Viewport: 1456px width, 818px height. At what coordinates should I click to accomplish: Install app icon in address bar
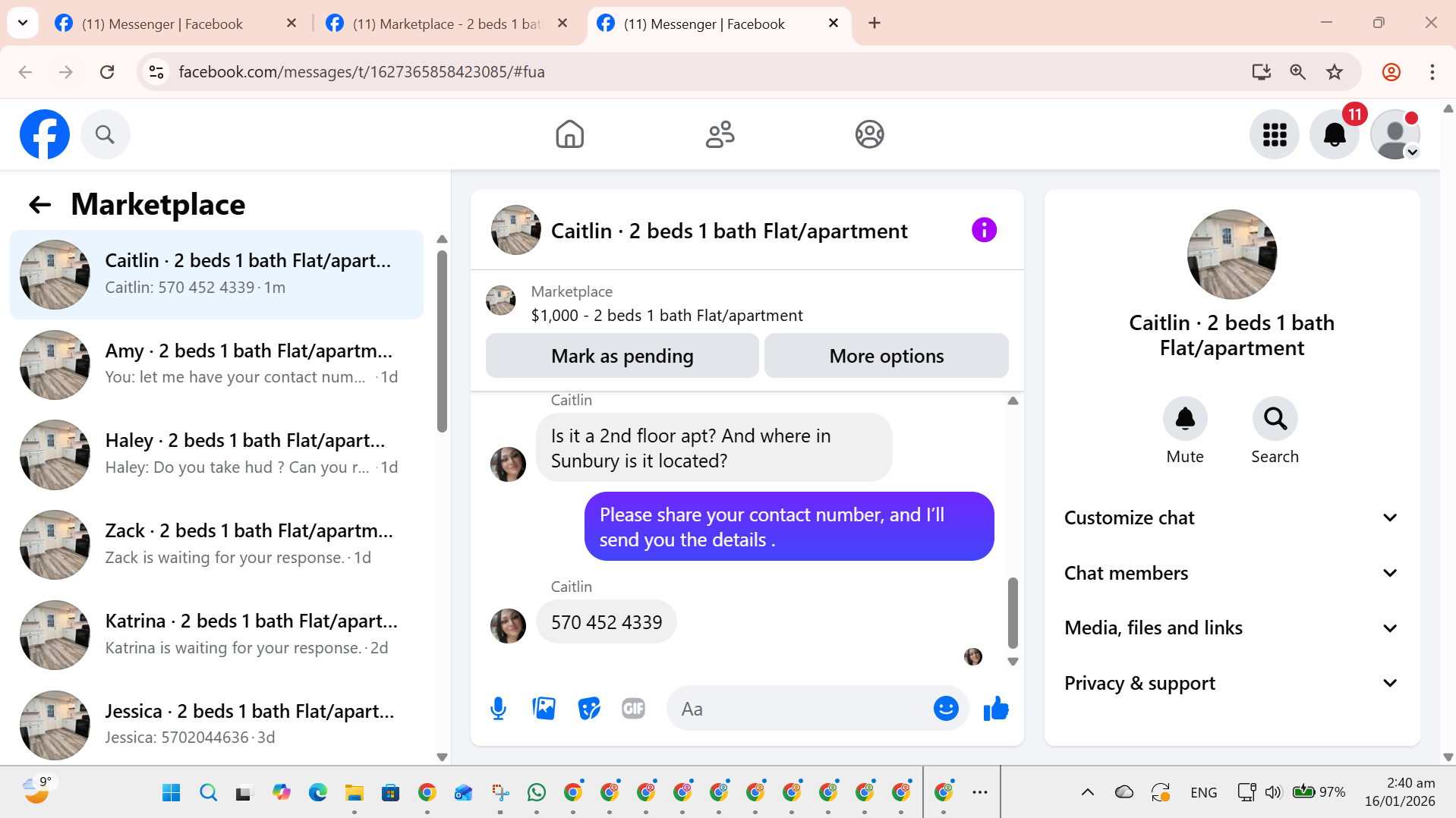(x=1261, y=72)
